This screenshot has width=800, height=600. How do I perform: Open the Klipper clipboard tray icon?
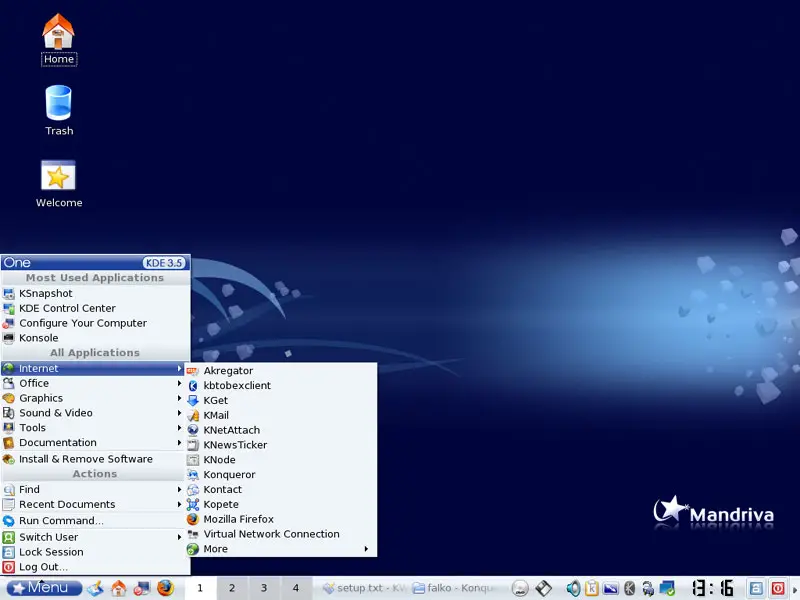click(x=592, y=588)
